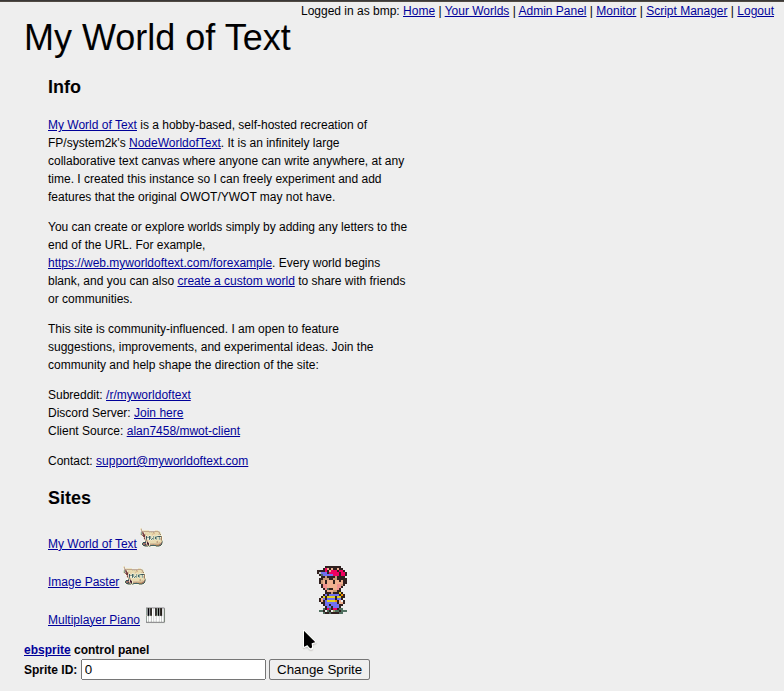Open the alan7458/mwot-client source link

(x=183, y=431)
